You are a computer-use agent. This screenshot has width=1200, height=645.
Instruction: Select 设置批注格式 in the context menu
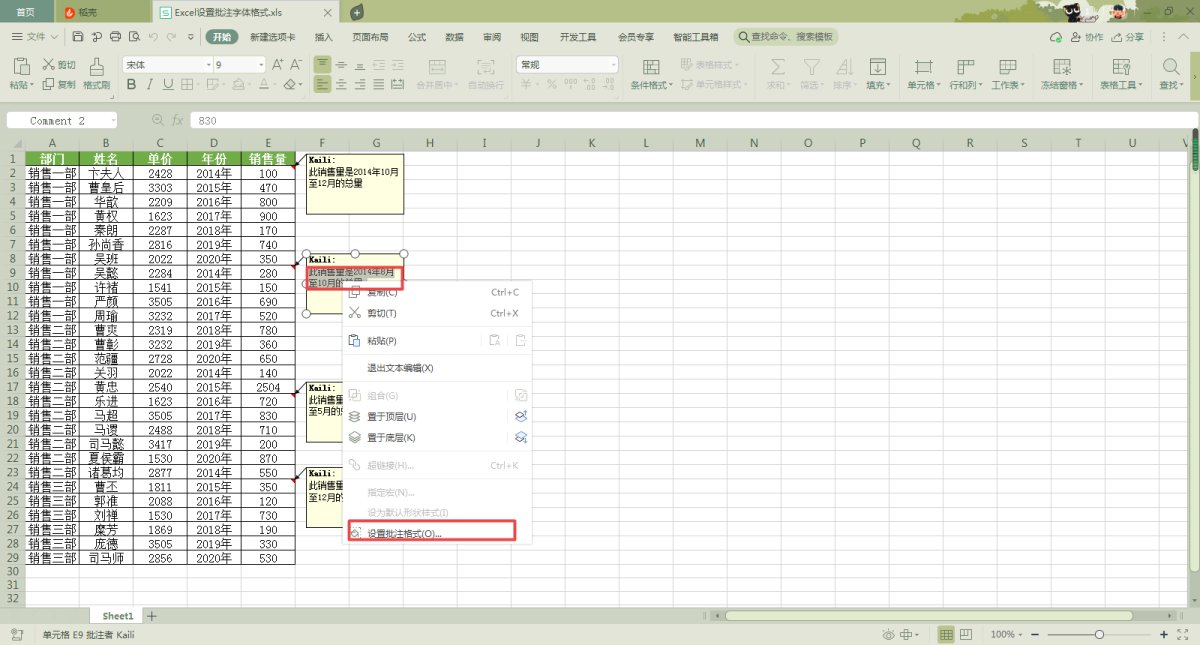point(404,534)
